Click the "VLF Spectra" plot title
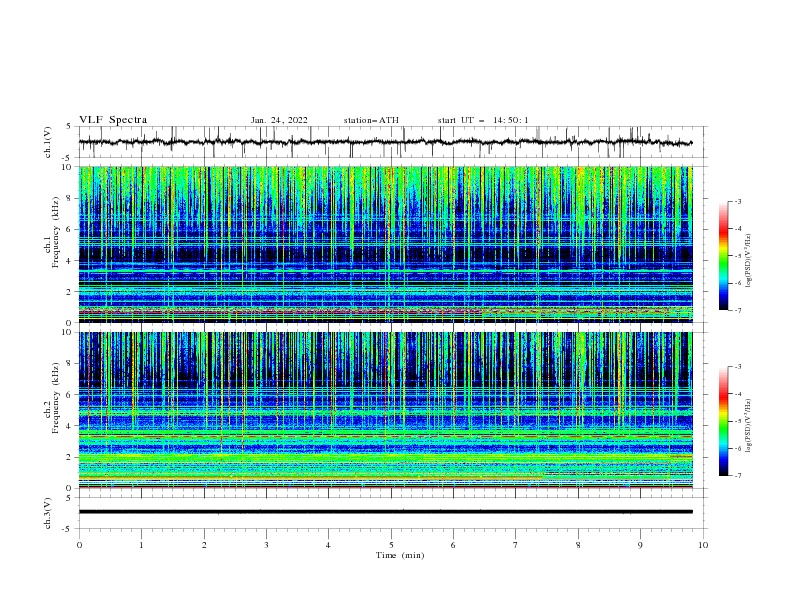This screenshot has width=792, height=612. pos(113,120)
